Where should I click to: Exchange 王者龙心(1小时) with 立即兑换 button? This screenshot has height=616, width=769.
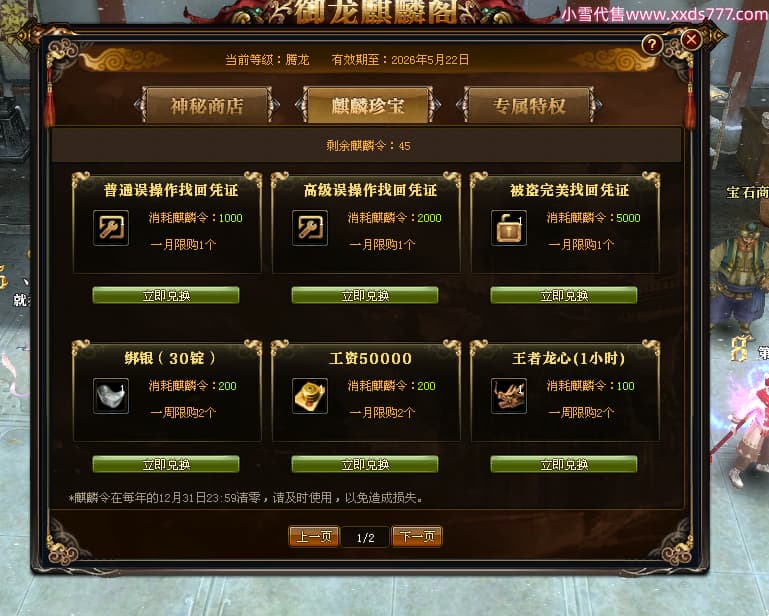pyautogui.click(x=564, y=464)
